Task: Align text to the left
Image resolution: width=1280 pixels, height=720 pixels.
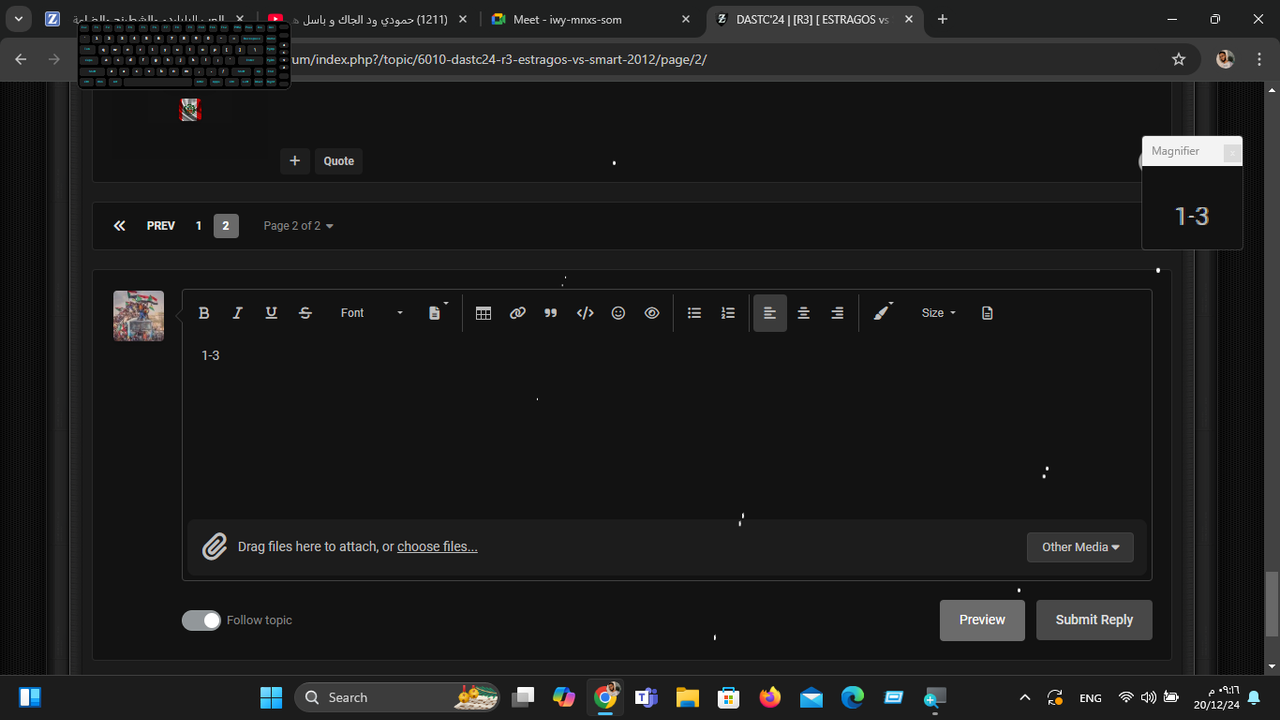Action: click(770, 313)
